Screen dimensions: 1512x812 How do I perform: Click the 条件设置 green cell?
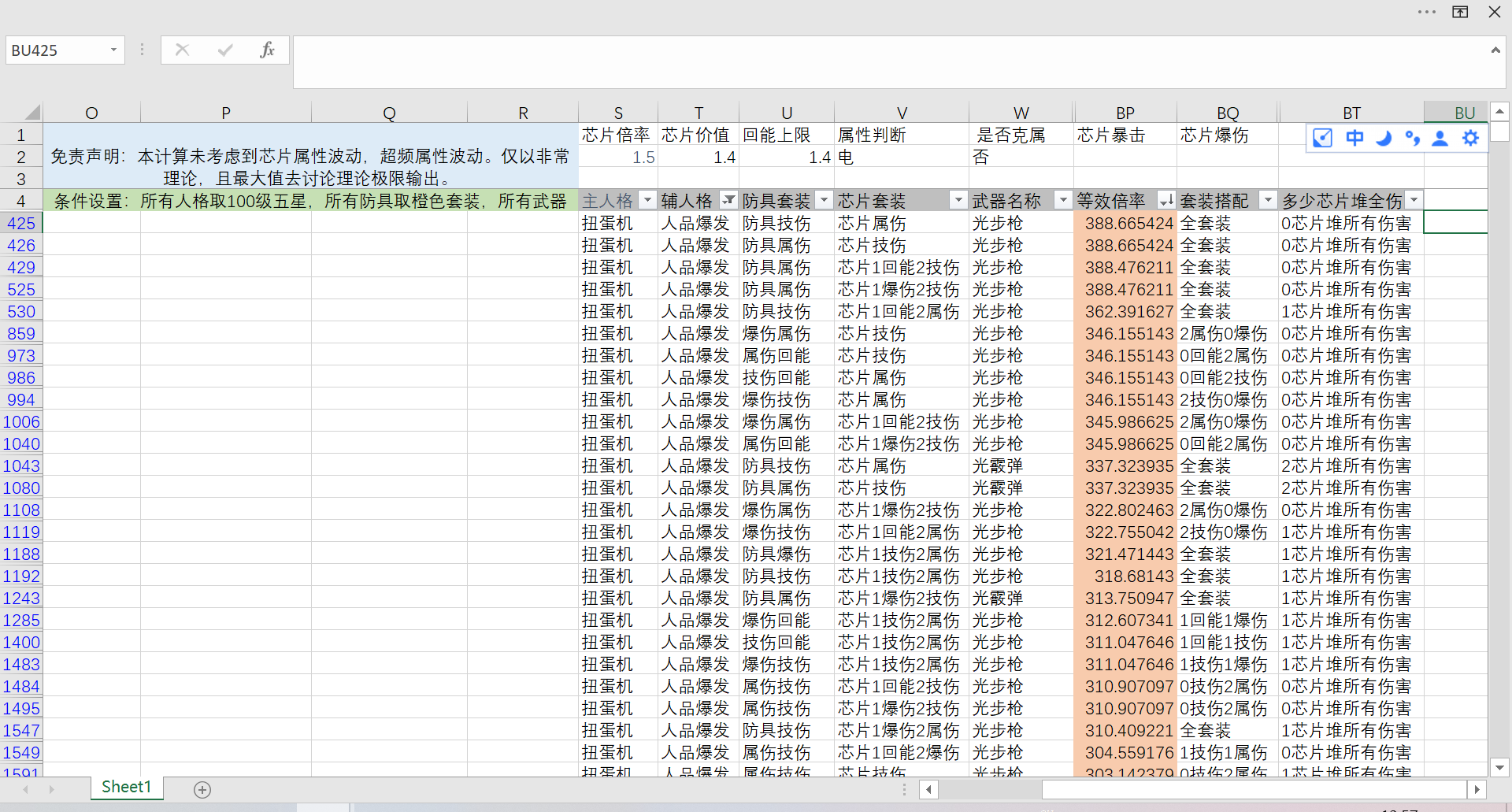(x=310, y=201)
